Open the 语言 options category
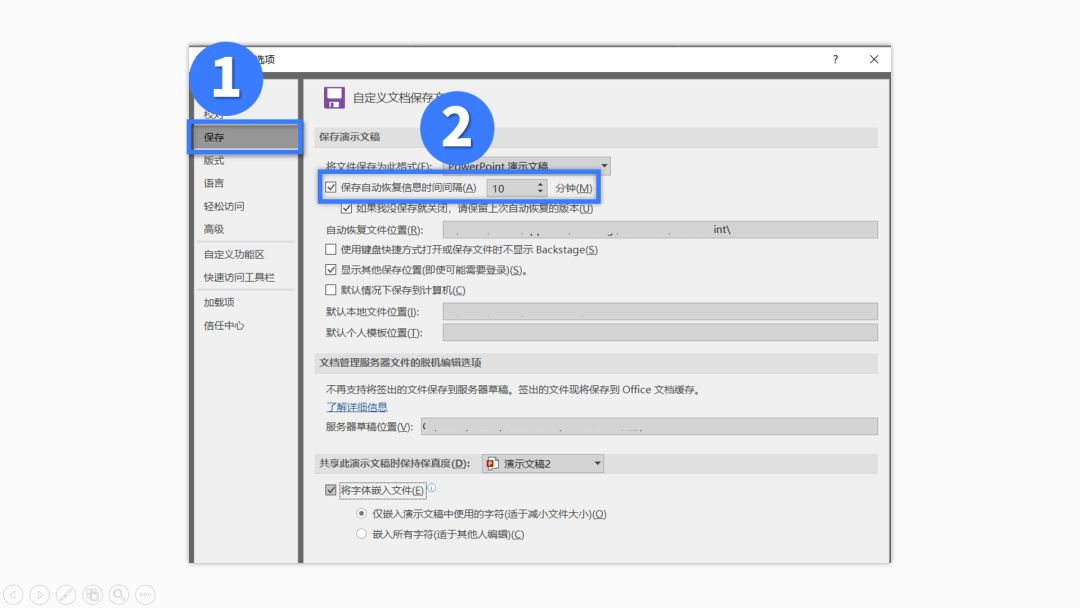The height and width of the screenshot is (608, 1080). coord(214,183)
